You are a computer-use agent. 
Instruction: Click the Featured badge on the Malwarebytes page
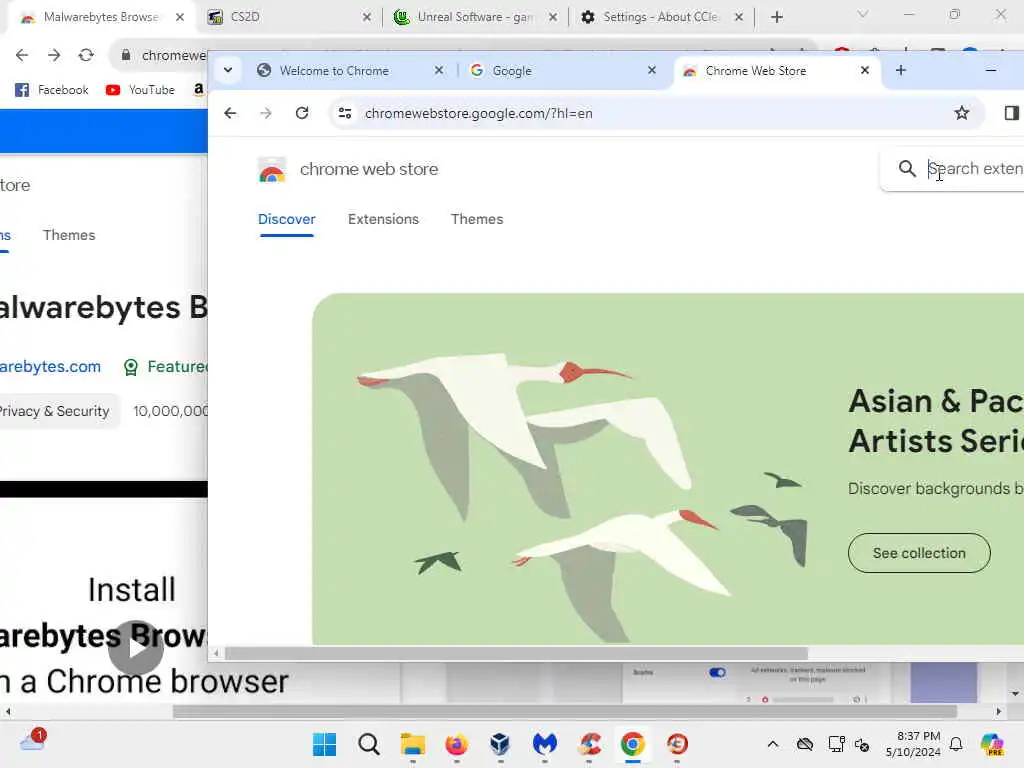(x=165, y=366)
